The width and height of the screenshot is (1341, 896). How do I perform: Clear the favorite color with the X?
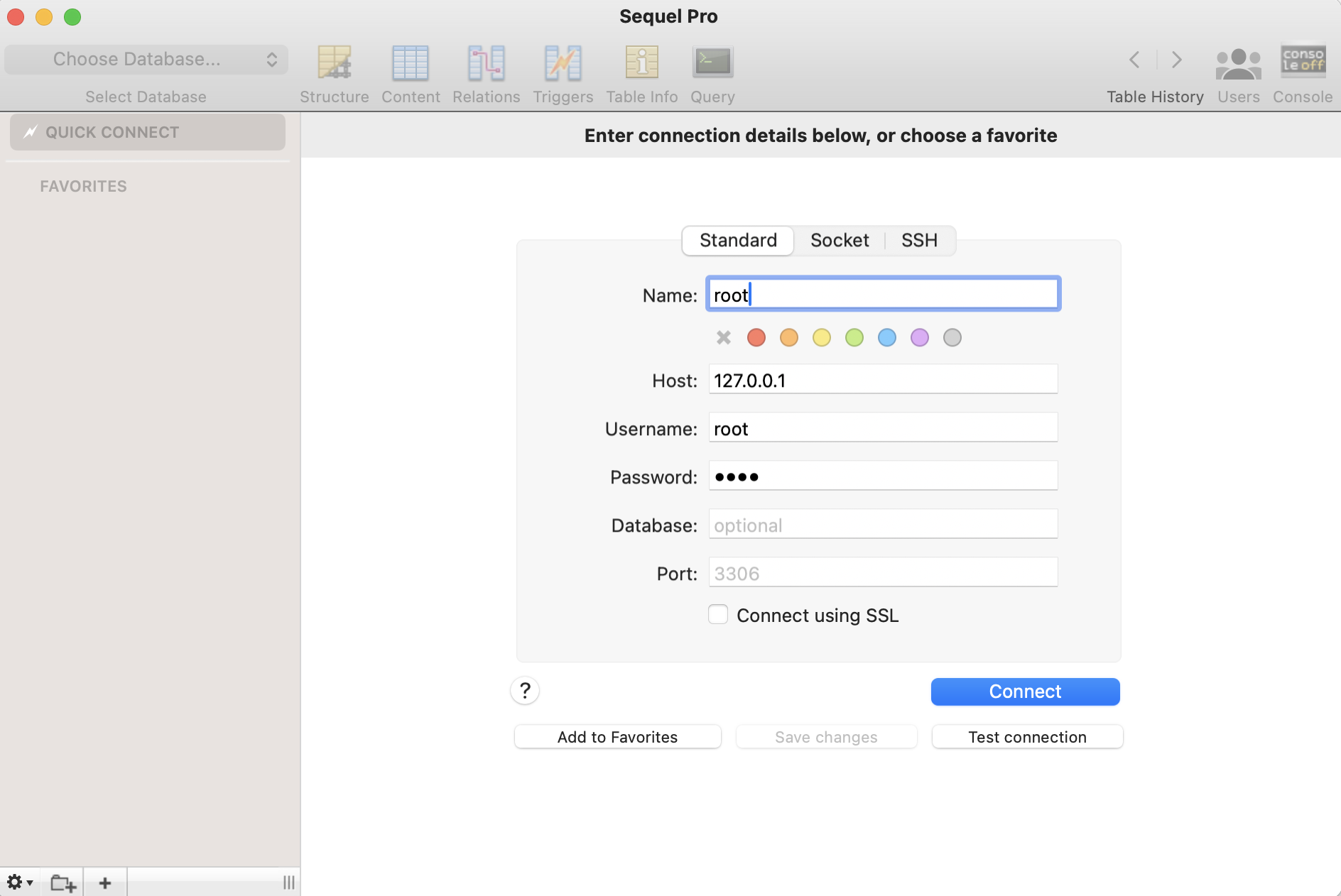[724, 337]
